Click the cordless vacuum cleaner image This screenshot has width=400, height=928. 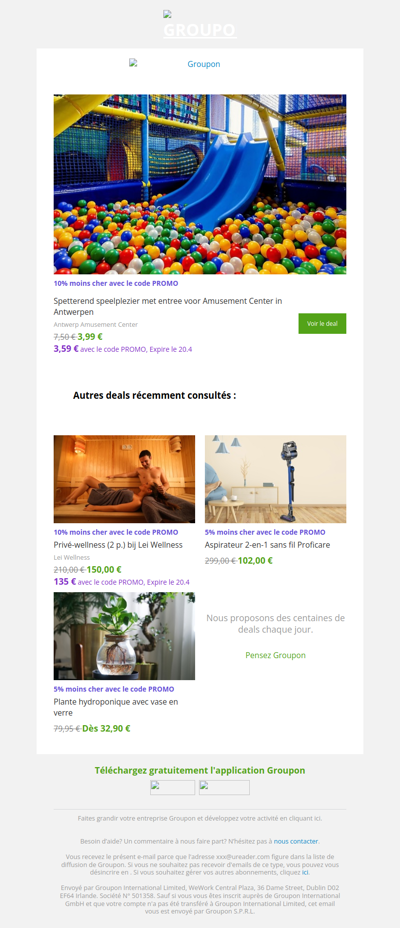tap(276, 479)
